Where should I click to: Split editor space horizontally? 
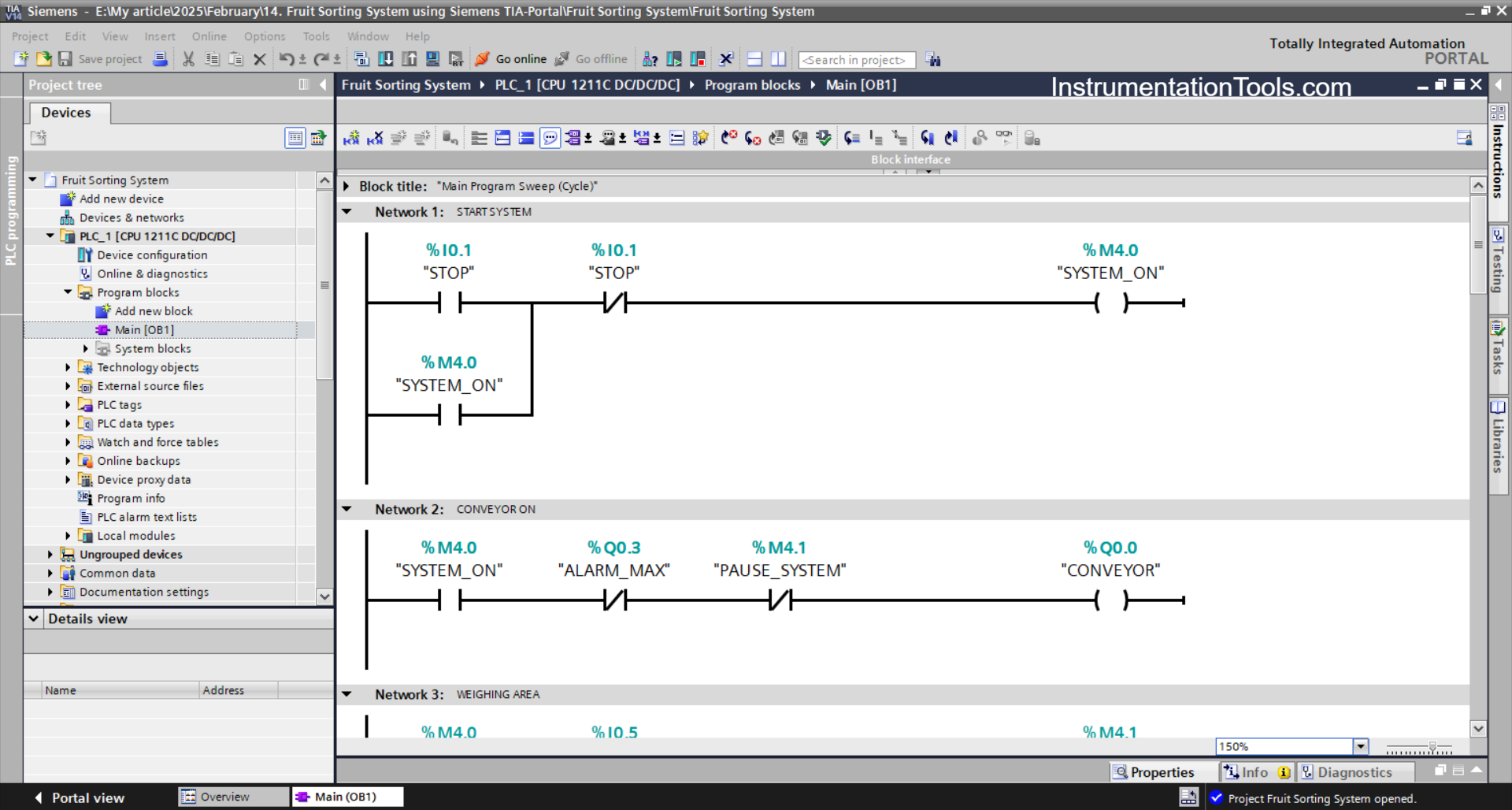(754, 59)
